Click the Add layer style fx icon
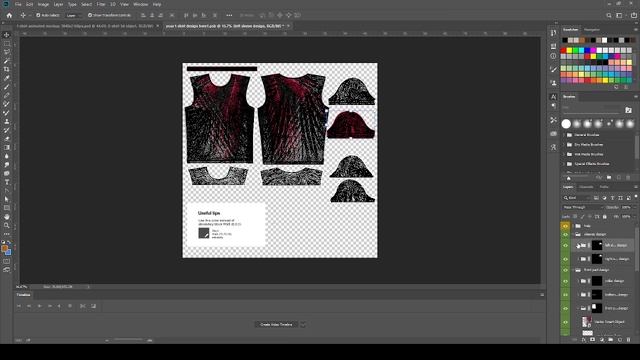 (x=583, y=340)
